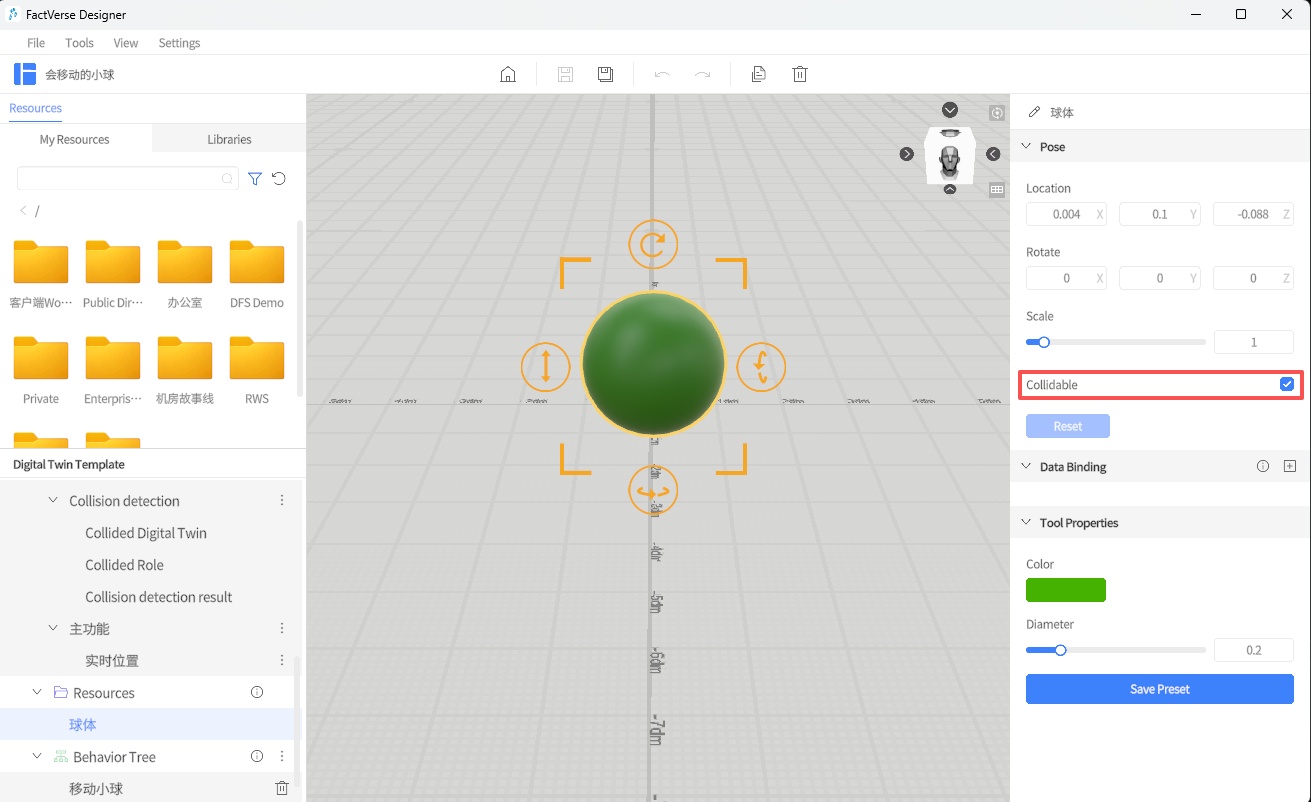The width and height of the screenshot is (1311, 802).
Task: Click the duplicate document icon in the toolbar
Action: pyautogui.click(x=759, y=73)
